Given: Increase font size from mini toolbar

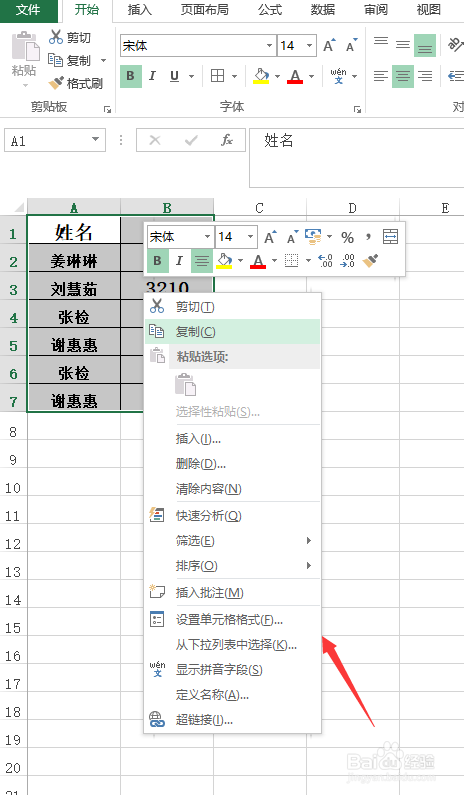Looking at the screenshot, I should pyautogui.click(x=270, y=237).
